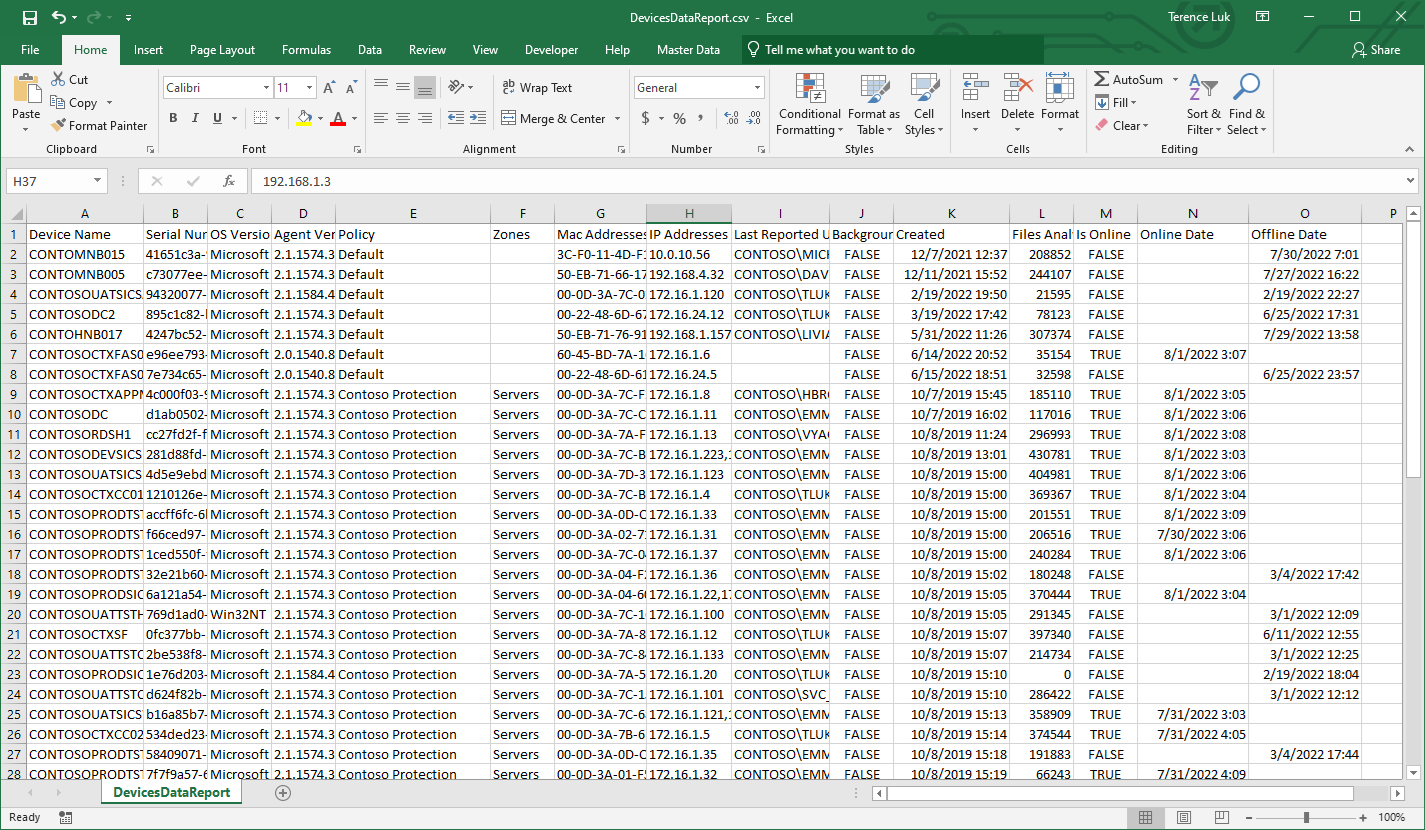This screenshot has height=830, width=1425.
Task: Click the Delete cells icon
Action: click(x=1017, y=88)
